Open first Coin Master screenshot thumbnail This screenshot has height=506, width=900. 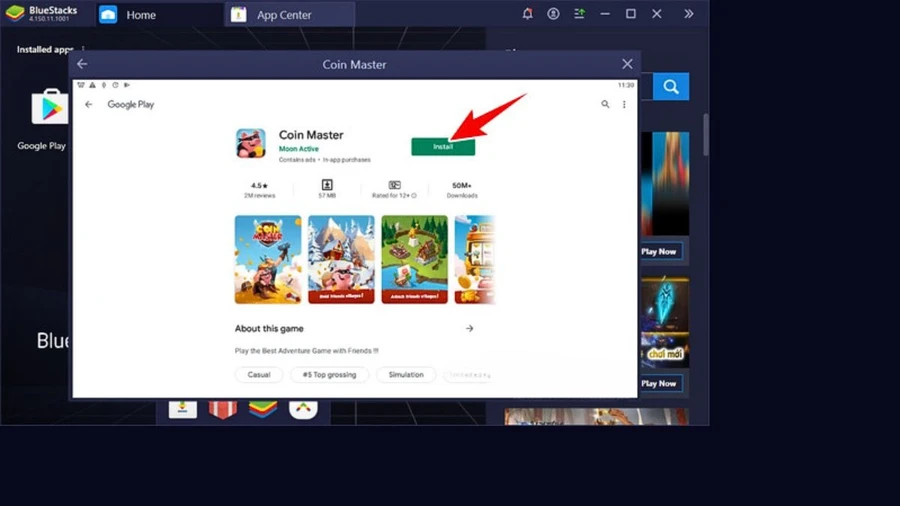[x=268, y=259]
